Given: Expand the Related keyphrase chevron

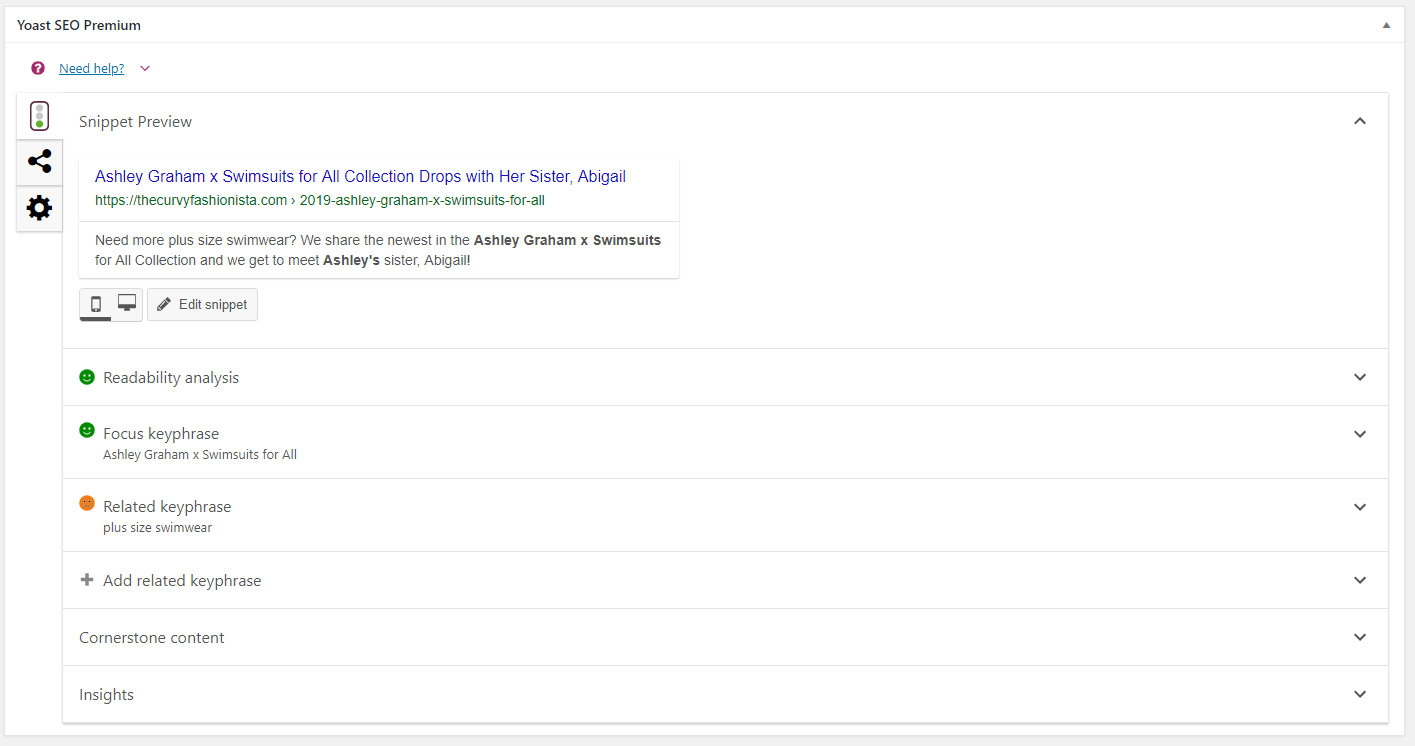Looking at the screenshot, I should [x=1359, y=507].
